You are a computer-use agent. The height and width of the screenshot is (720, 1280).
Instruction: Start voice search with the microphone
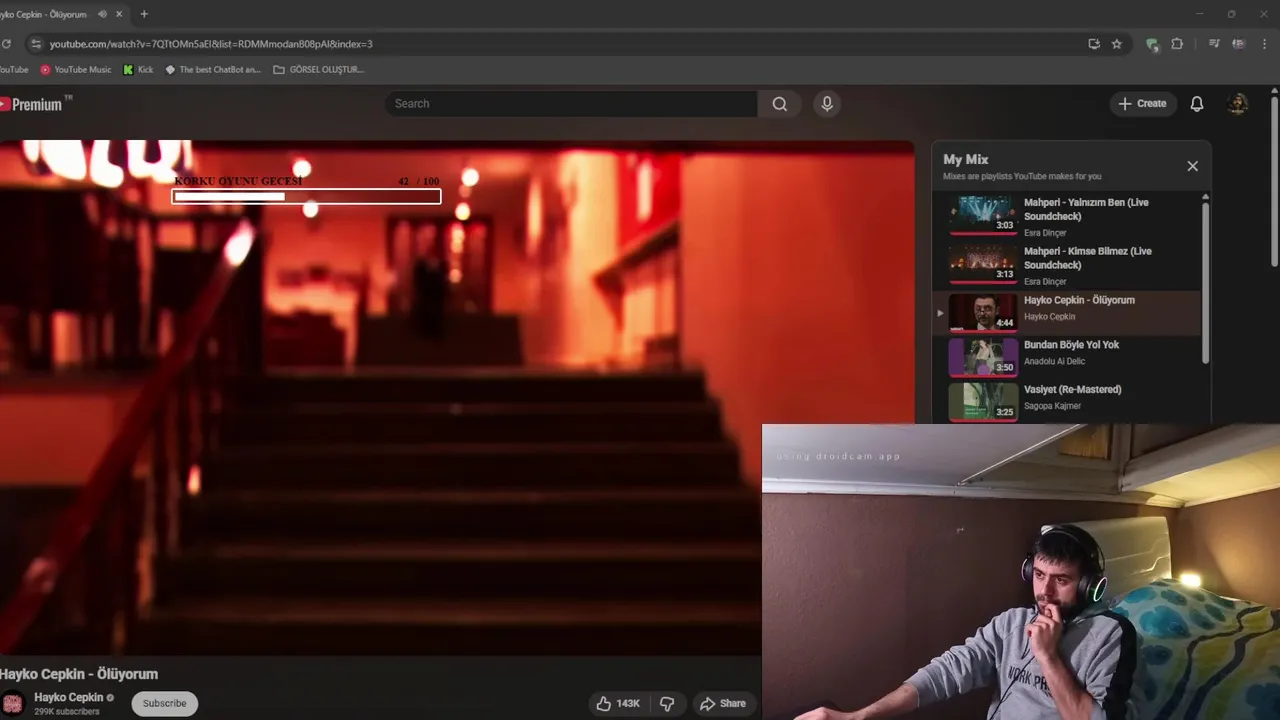827,104
